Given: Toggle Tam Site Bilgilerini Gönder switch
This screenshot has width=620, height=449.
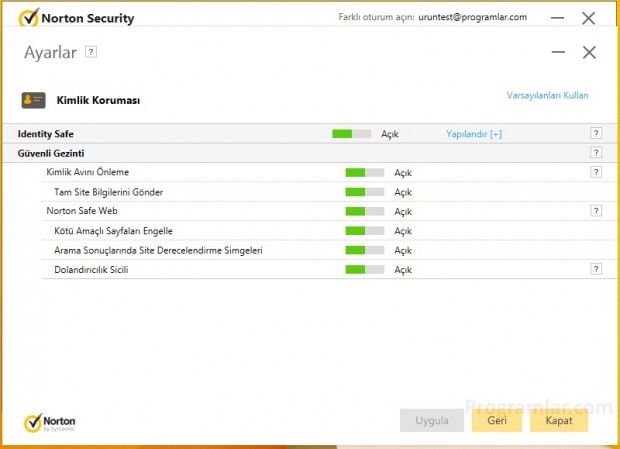Looking at the screenshot, I should click(x=365, y=192).
